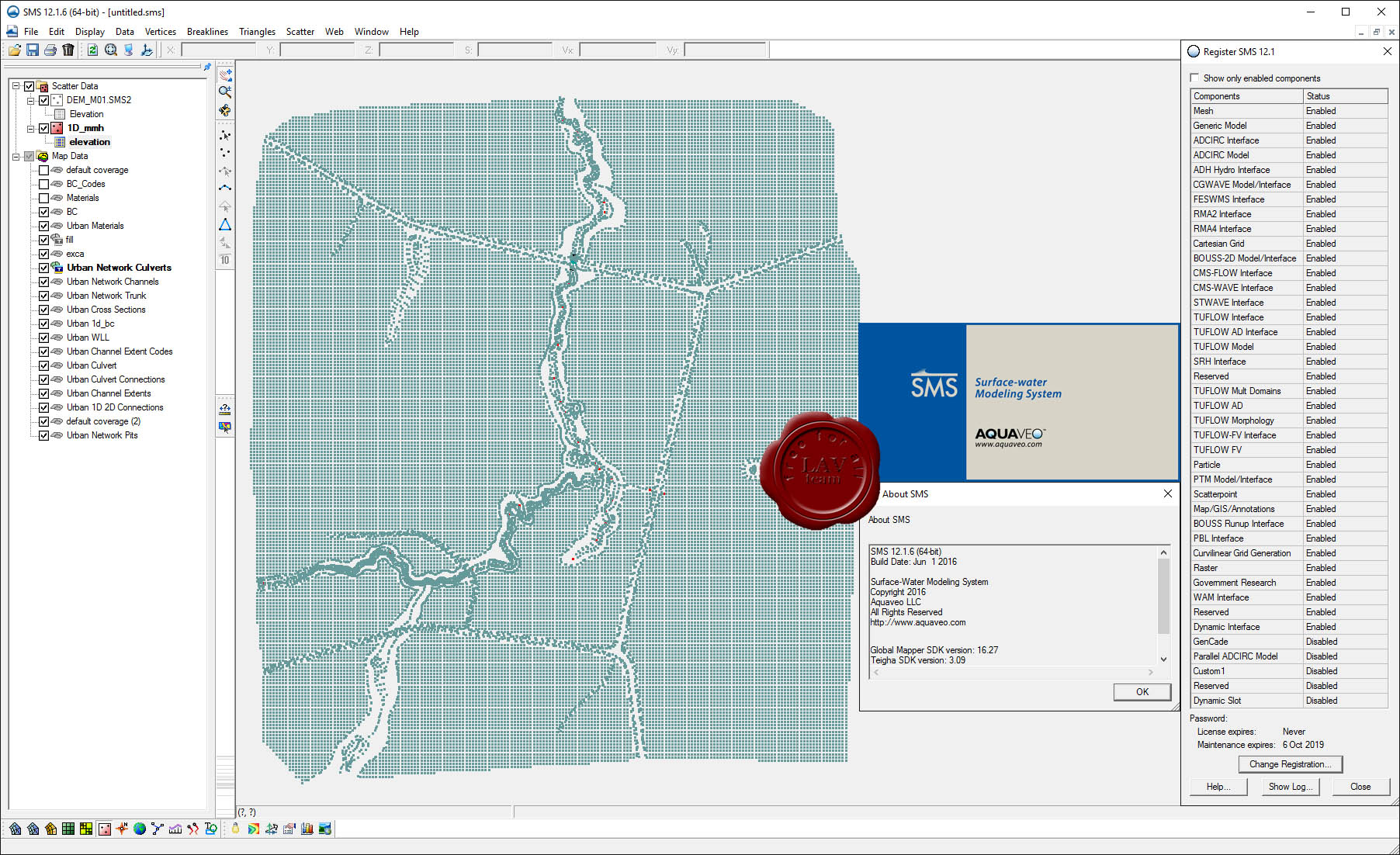
Task: Collapse the Map Data tree node
Action: (16, 156)
